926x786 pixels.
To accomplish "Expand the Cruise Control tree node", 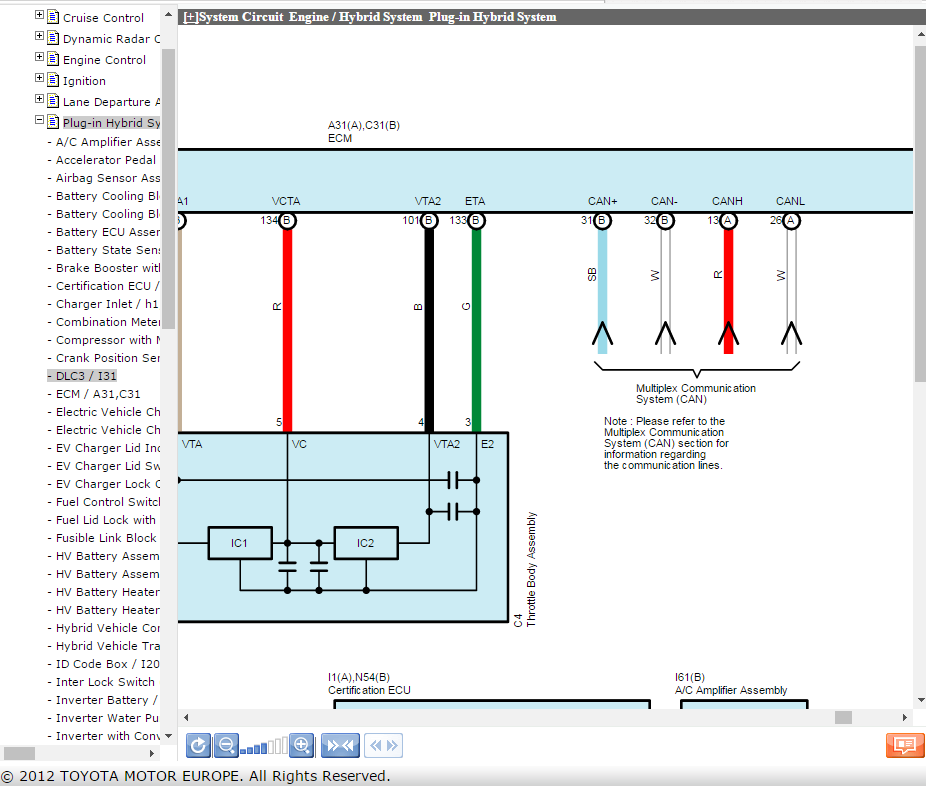I will (x=40, y=16).
